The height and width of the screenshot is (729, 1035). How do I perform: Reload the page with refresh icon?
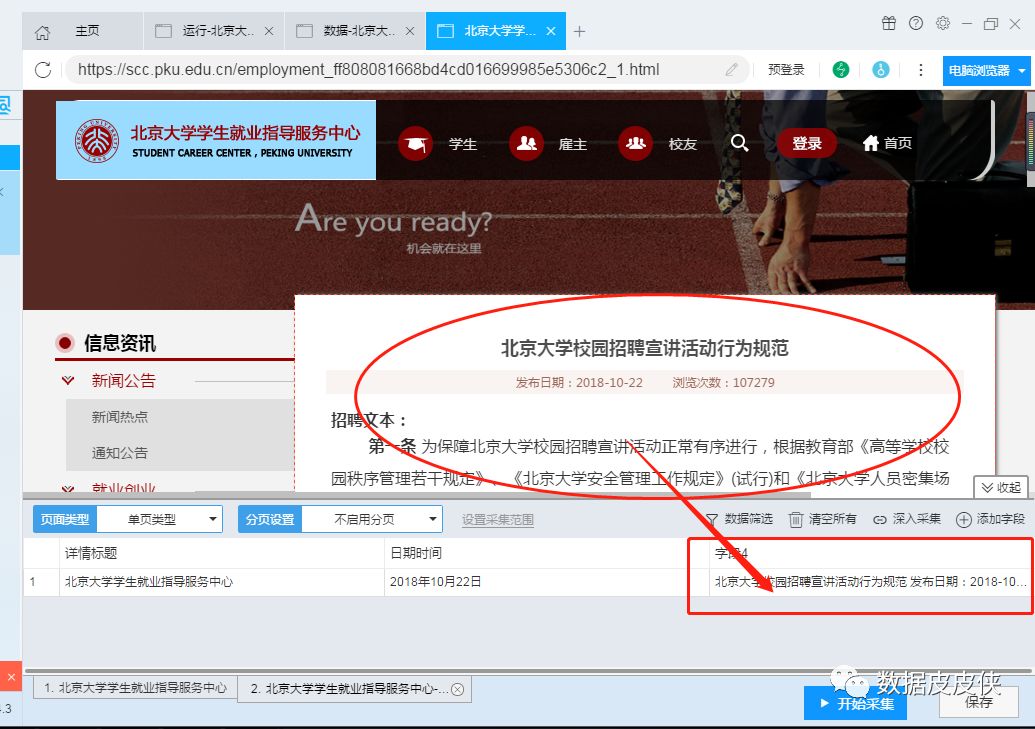43,69
